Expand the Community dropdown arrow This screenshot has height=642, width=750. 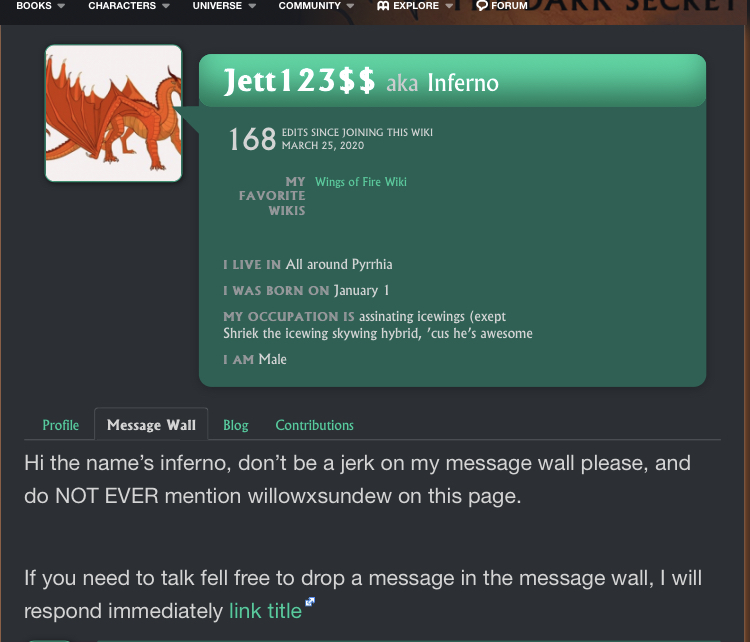coord(351,6)
